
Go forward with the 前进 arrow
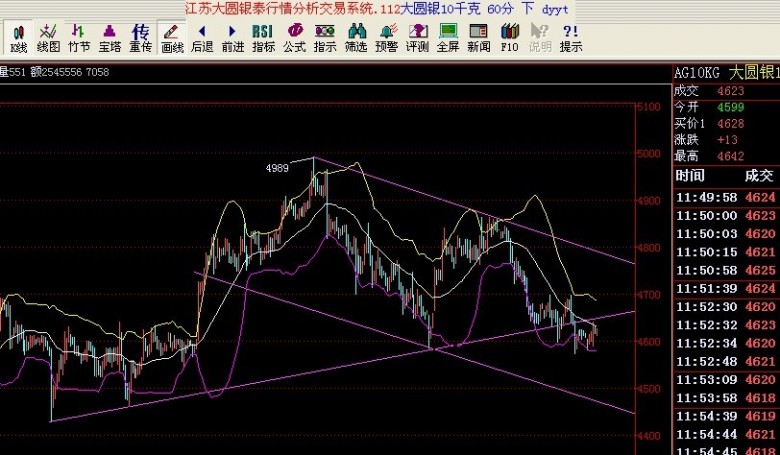point(232,38)
